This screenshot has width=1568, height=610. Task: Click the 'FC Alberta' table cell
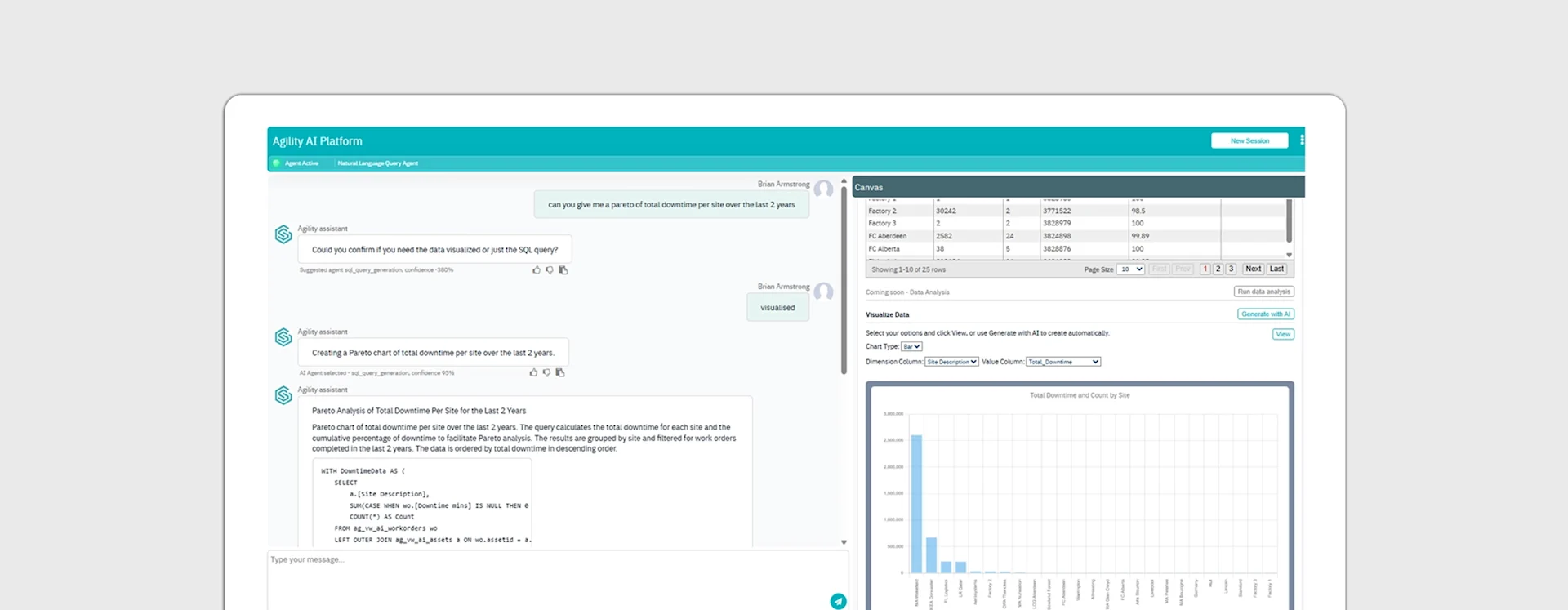(x=899, y=249)
